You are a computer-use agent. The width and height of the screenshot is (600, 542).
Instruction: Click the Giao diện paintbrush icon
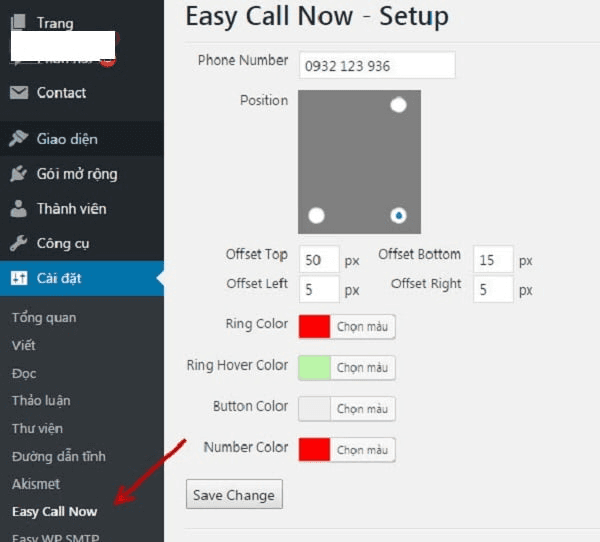pyautogui.click(x=18, y=139)
